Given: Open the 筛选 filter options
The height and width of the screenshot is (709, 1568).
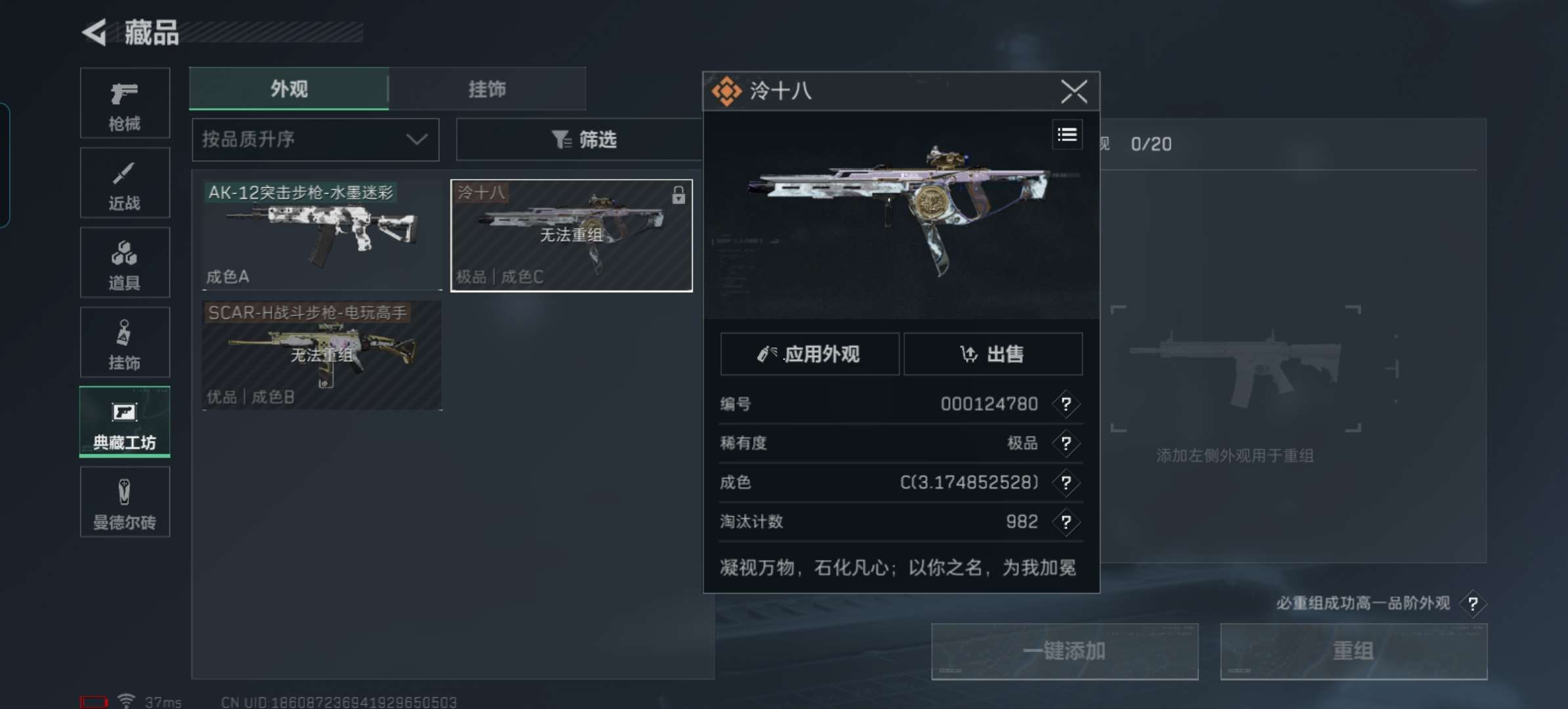Looking at the screenshot, I should point(583,139).
